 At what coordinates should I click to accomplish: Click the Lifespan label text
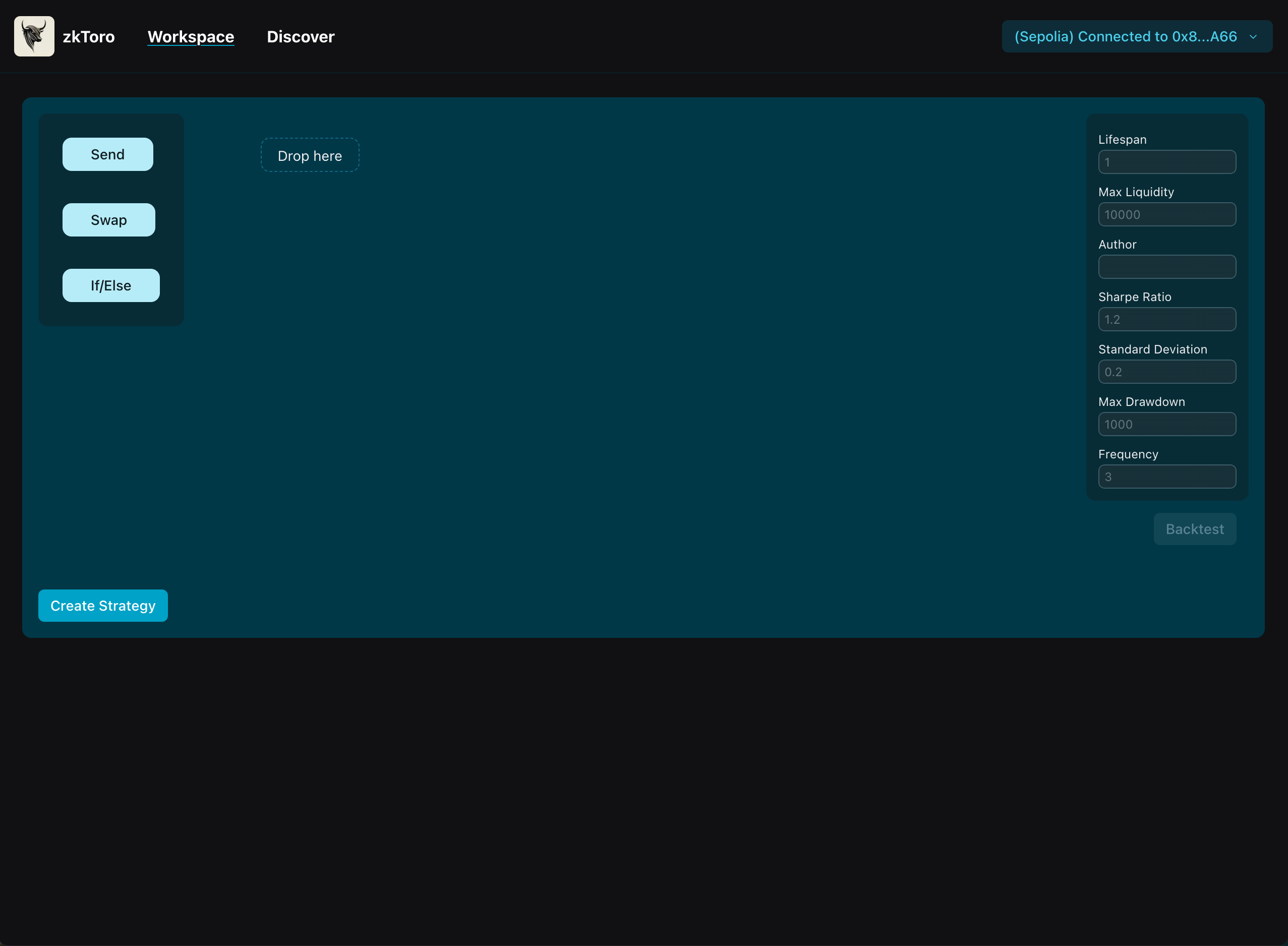[x=1122, y=140]
